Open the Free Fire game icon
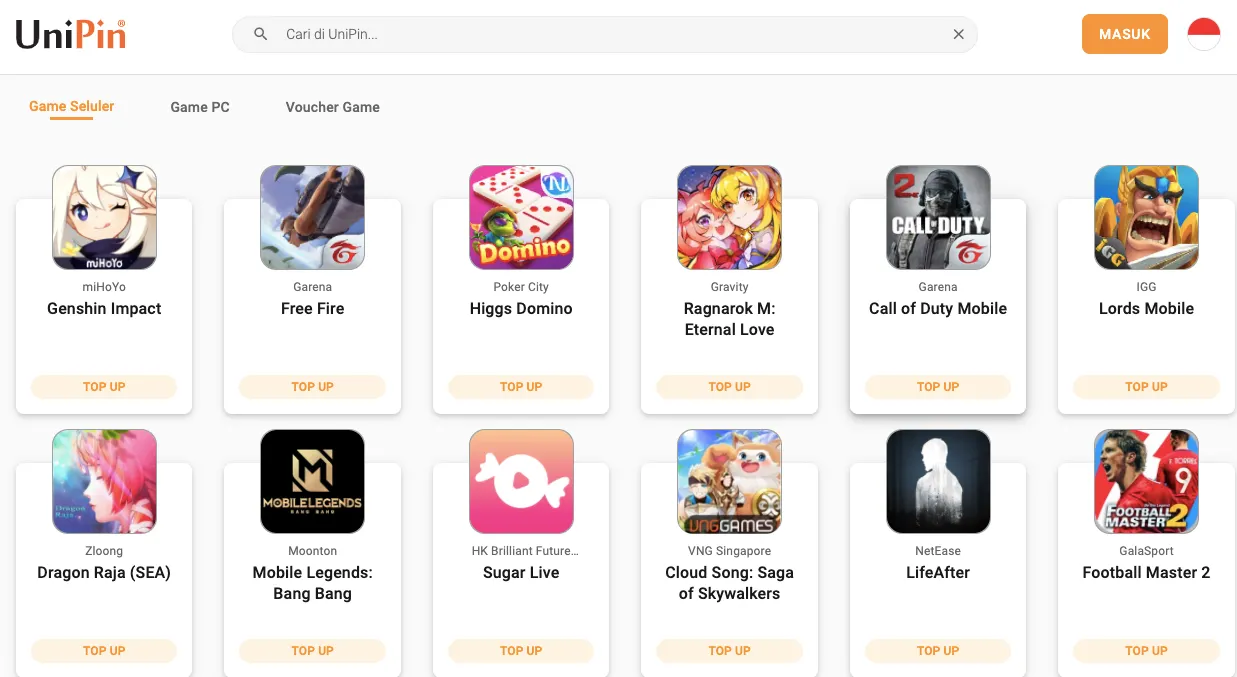 (312, 217)
